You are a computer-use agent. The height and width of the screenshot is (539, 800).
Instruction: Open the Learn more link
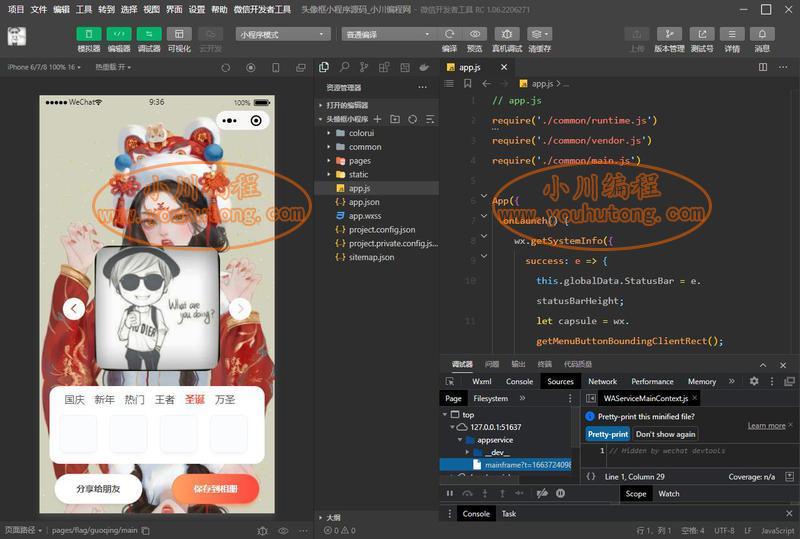(766, 426)
